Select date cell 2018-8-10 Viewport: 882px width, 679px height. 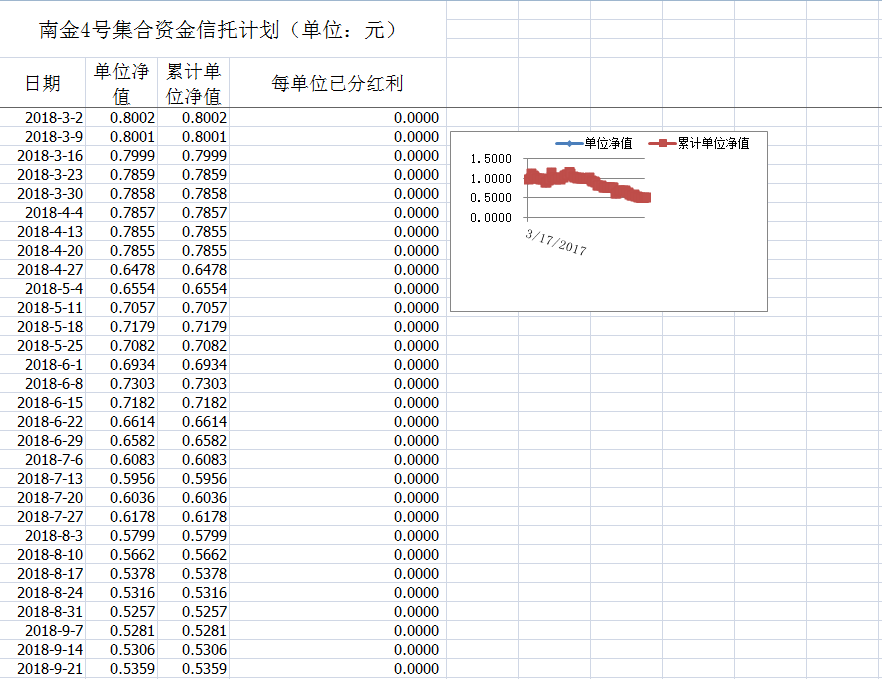click(43, 555)
